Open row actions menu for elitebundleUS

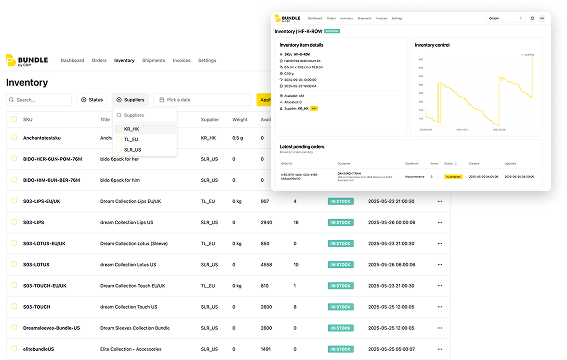coord(440,349)
